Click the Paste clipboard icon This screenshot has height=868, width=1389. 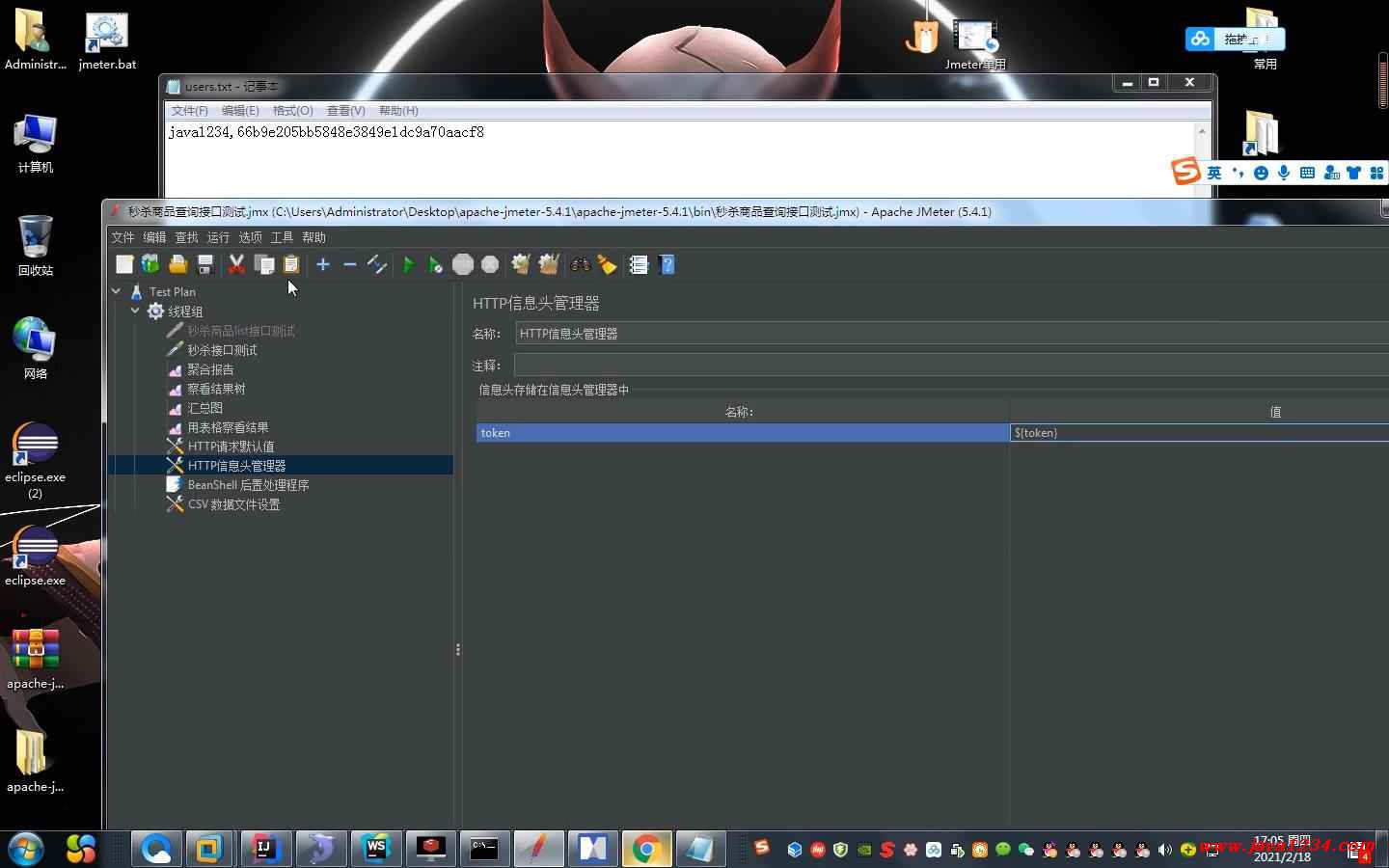tap(290, 264)
